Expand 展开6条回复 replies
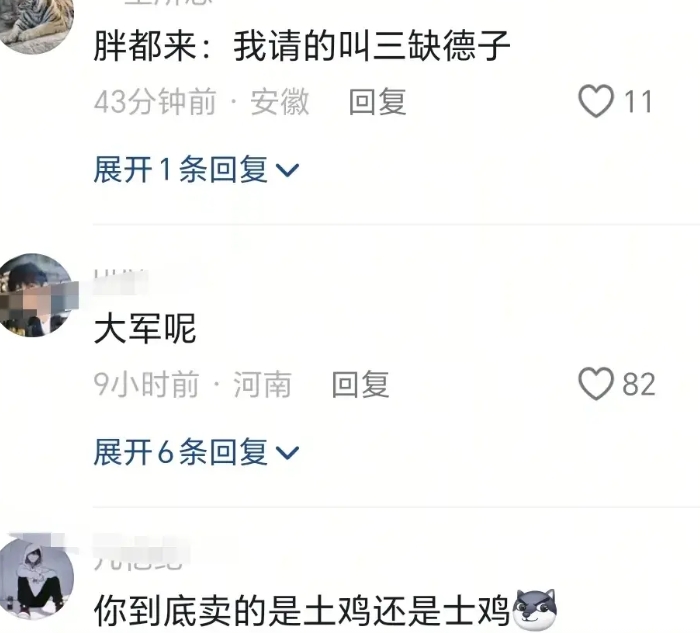The height and width of the screenshot is (633, 700). tap(196, 452)
